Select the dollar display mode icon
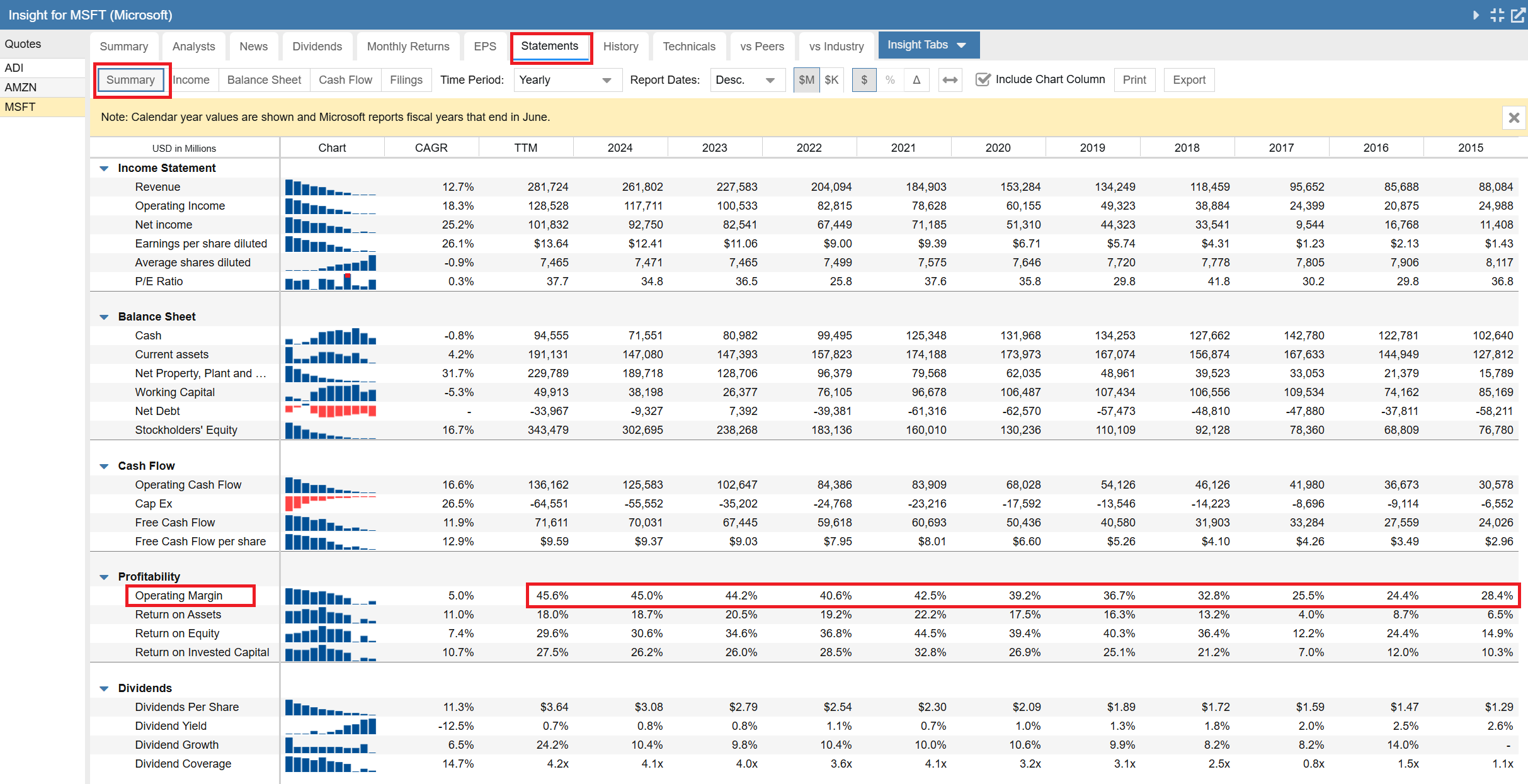1528x784 pixels. [x=864, y=80]
